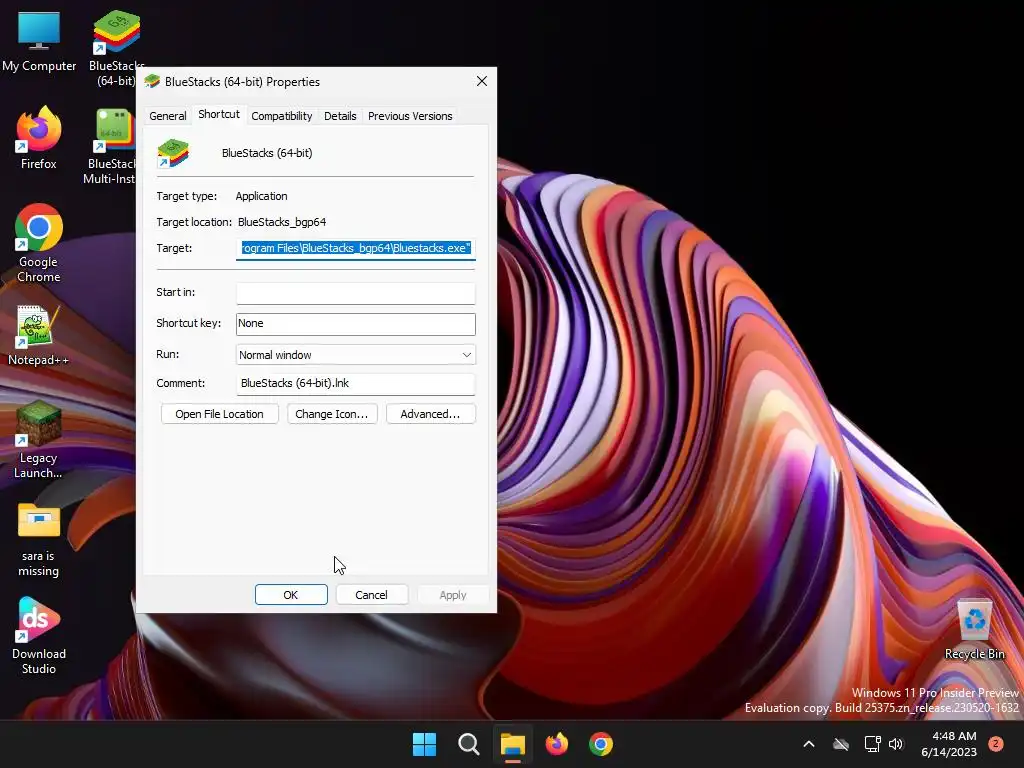Viewport: 1024px width, 768px height.
Task: Open clock and date flyout
Action: pos(949,744)
